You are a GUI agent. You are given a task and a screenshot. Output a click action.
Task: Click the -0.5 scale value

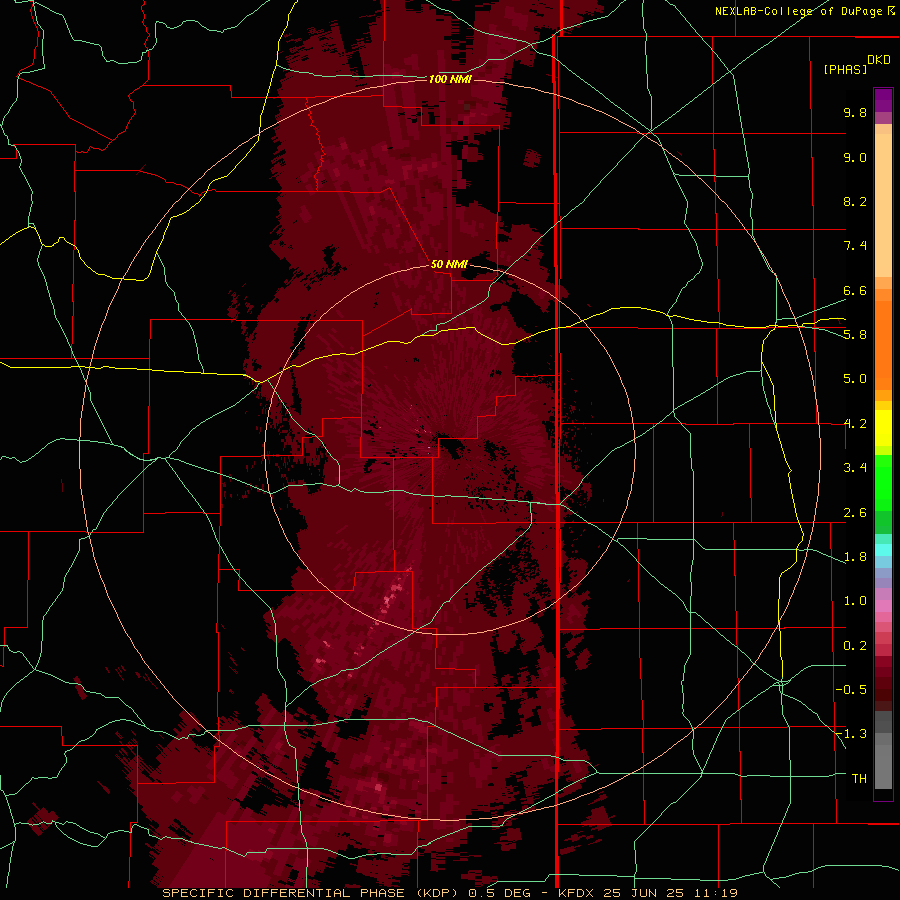point(851,690)
